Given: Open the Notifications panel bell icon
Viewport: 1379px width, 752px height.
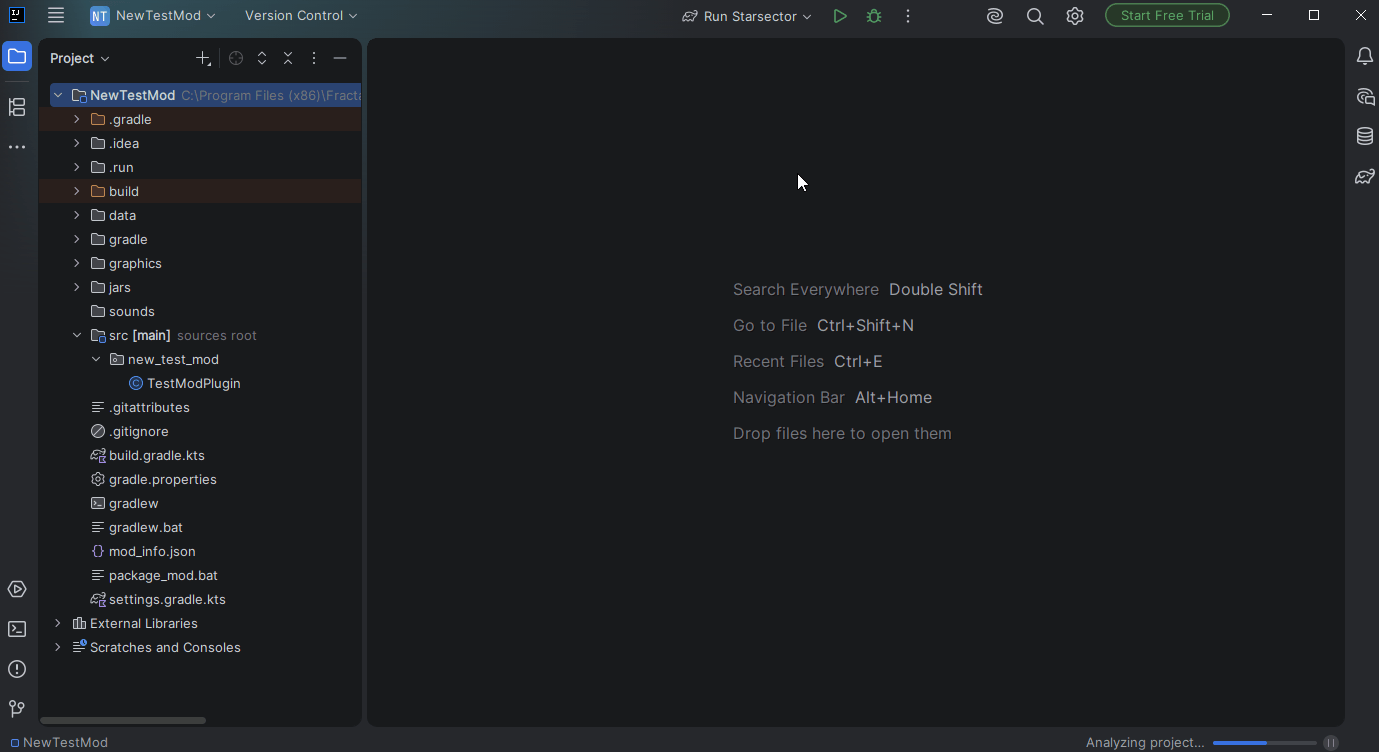Looking at the screenshot, I should tap(1364, 57).
